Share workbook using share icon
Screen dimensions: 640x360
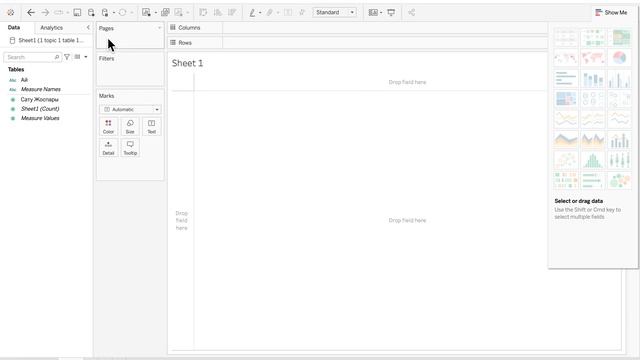pos(411,13)
